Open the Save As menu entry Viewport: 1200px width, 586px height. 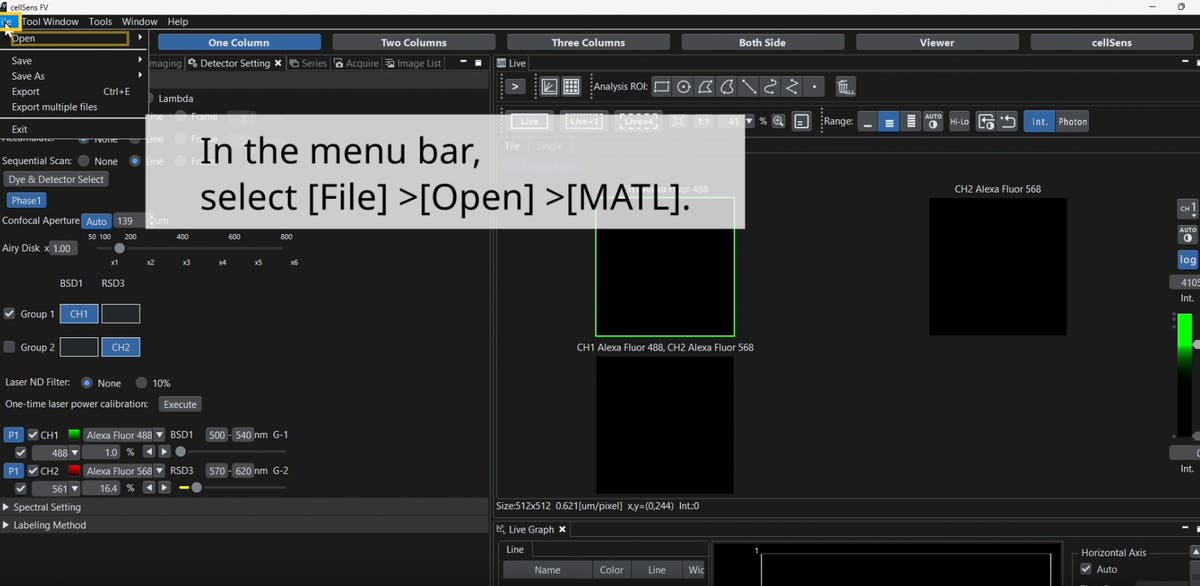pos(28,76)
